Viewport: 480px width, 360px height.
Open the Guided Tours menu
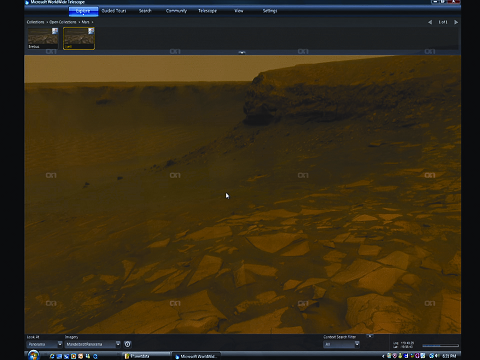[x=114, y=11]
